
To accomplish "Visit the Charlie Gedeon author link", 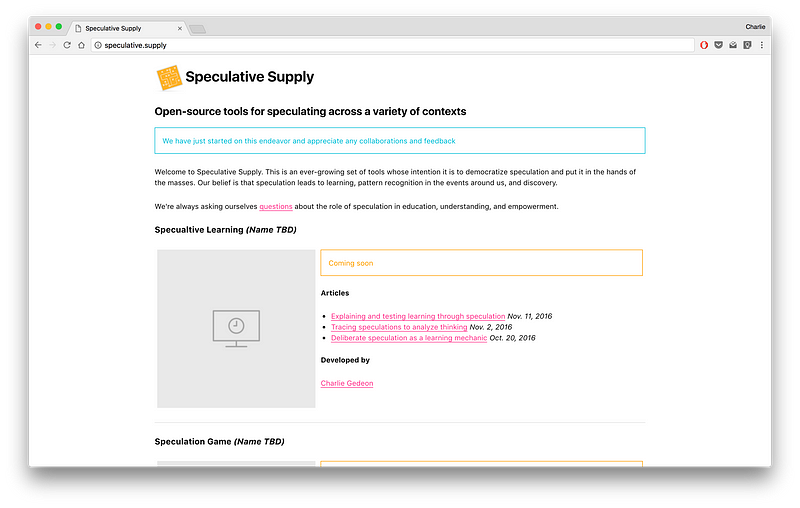I will 346,383.
